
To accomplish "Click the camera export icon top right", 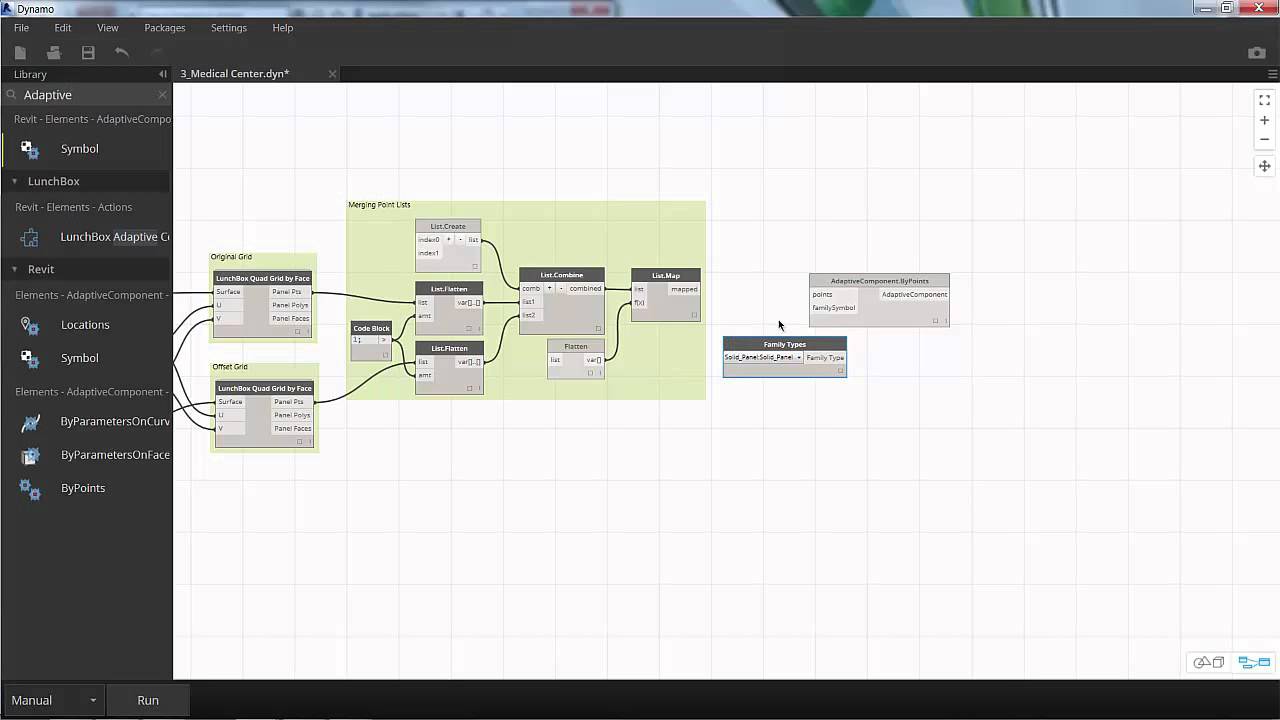I will (1256, 53).
